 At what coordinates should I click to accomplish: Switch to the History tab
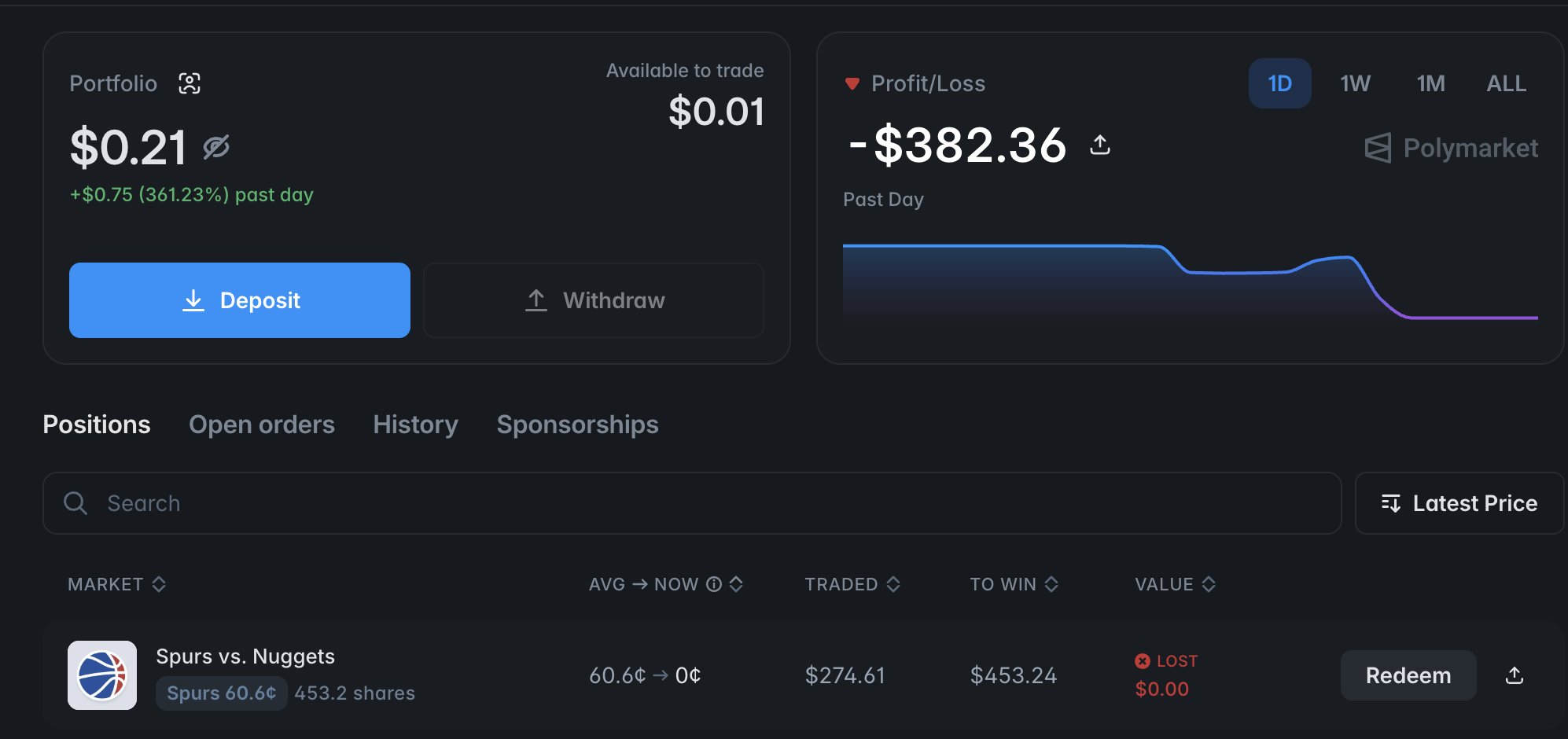click(x=415, y=425)
